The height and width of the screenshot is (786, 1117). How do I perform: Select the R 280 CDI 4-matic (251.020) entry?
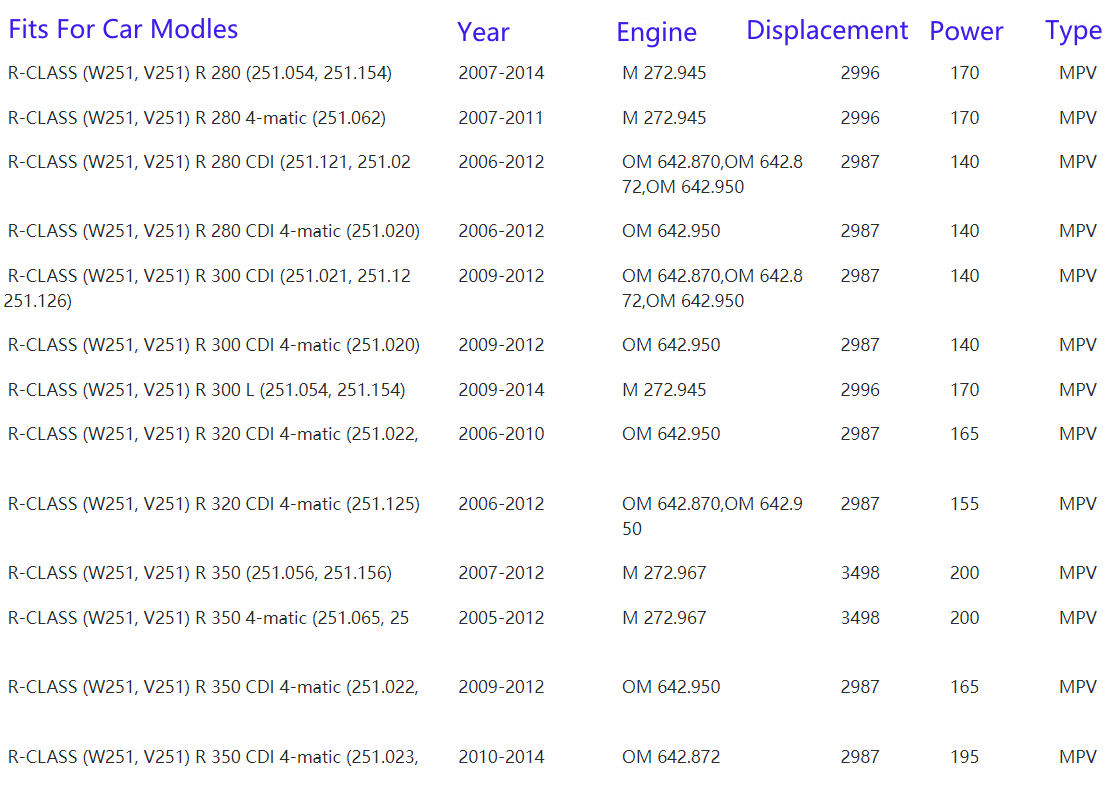pos(213,231)
